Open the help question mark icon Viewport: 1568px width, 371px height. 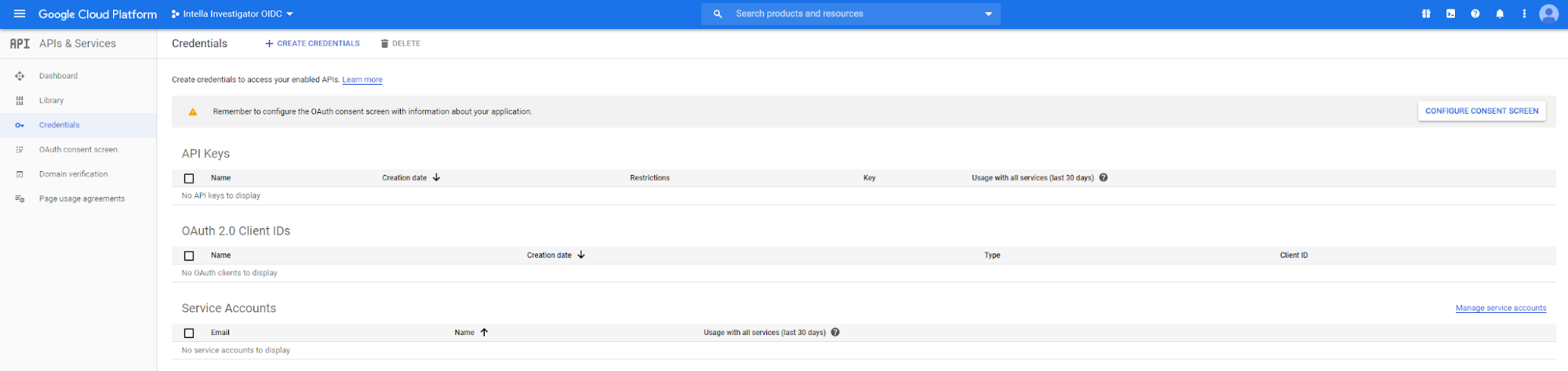tap(1475, 14)
